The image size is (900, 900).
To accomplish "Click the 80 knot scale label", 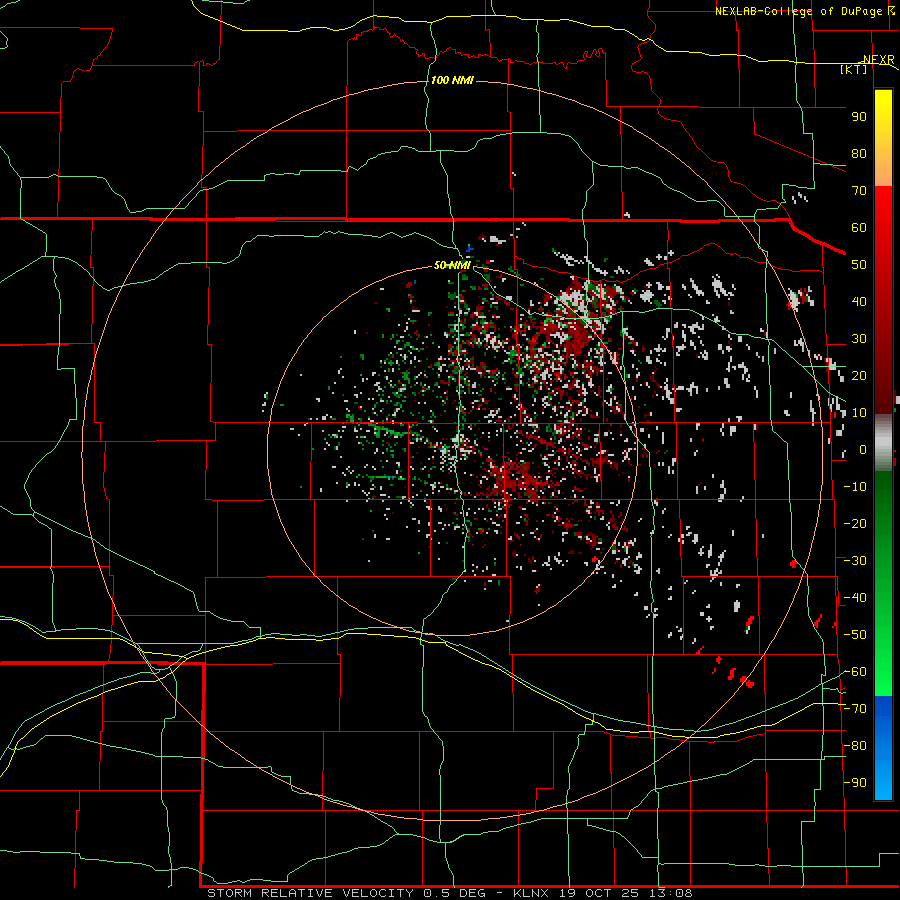I will pos(859,154).
